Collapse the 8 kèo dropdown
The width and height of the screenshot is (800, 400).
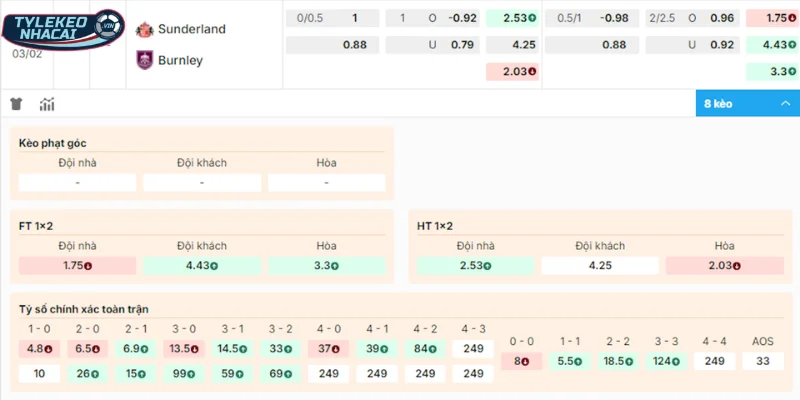pos(747,104)
